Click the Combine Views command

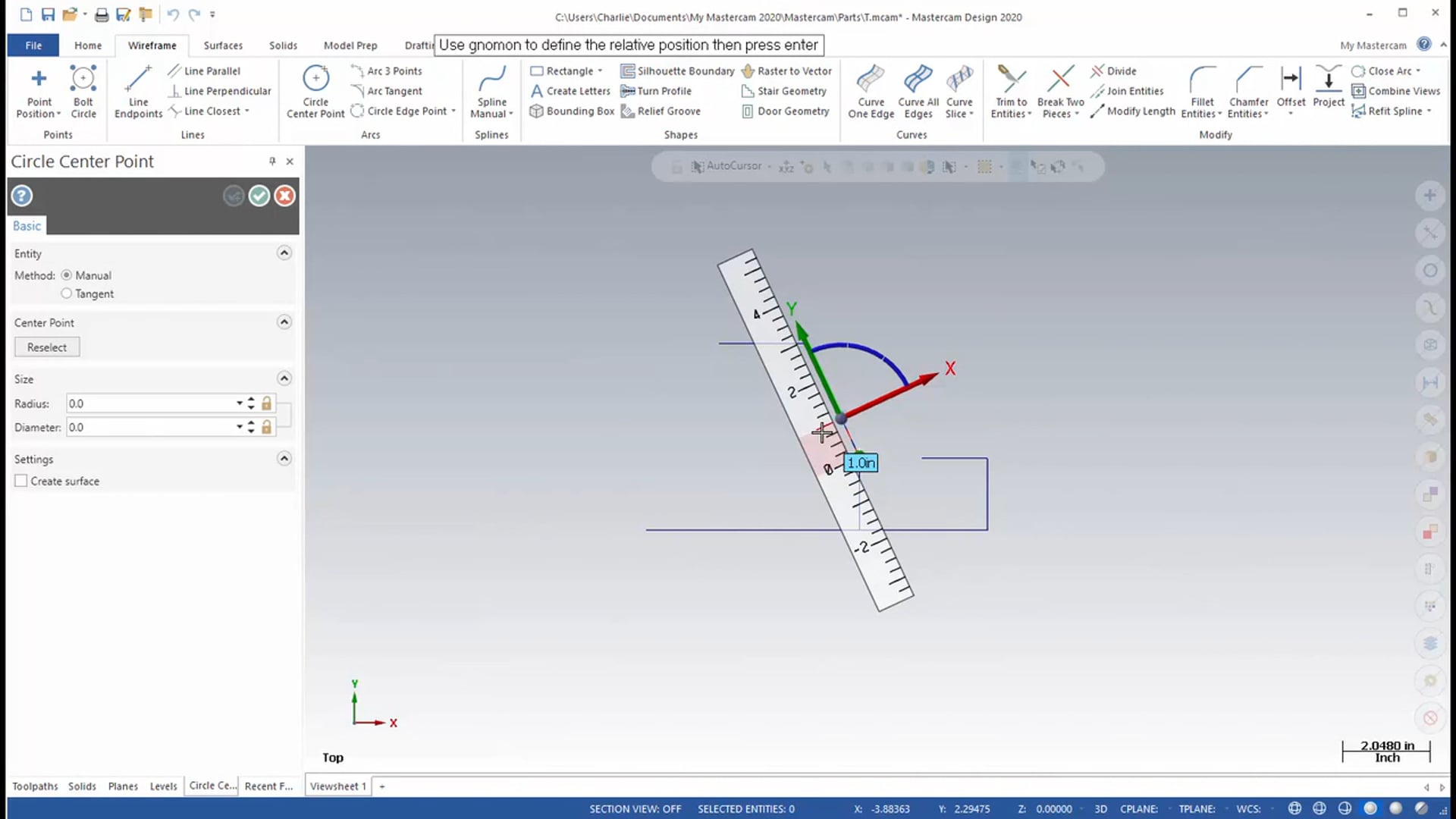pos(1395,91)
